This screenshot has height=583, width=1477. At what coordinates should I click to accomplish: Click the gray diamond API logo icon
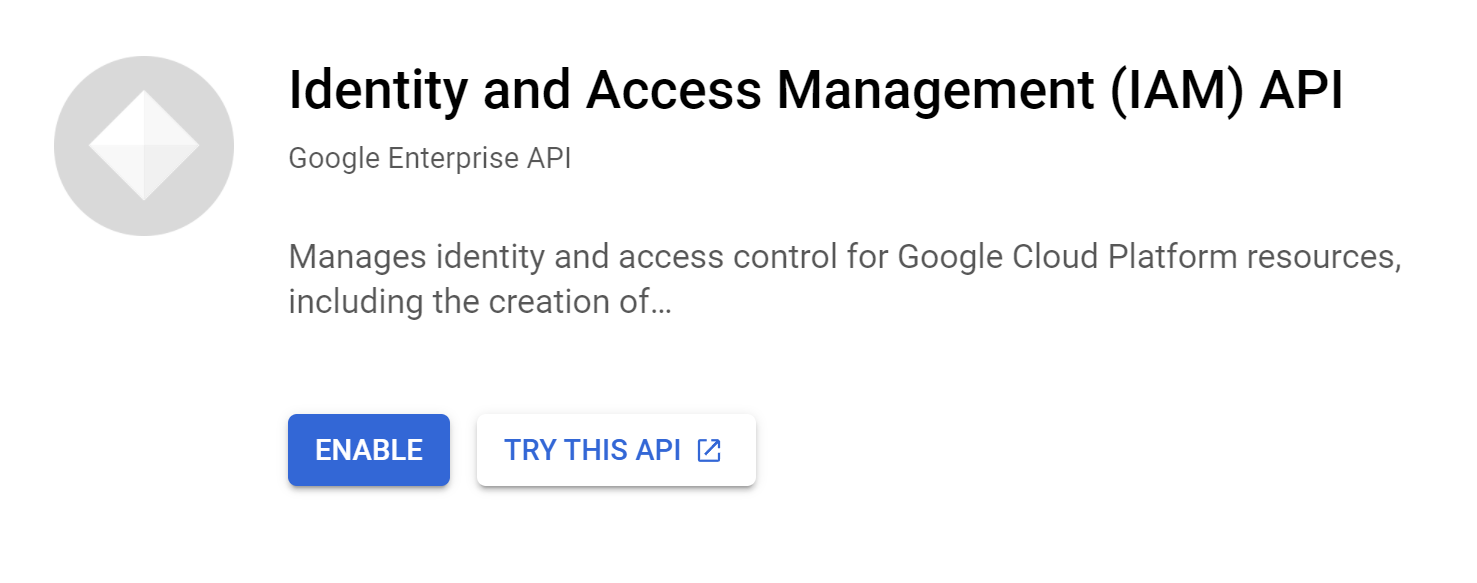tap(144, 146)
